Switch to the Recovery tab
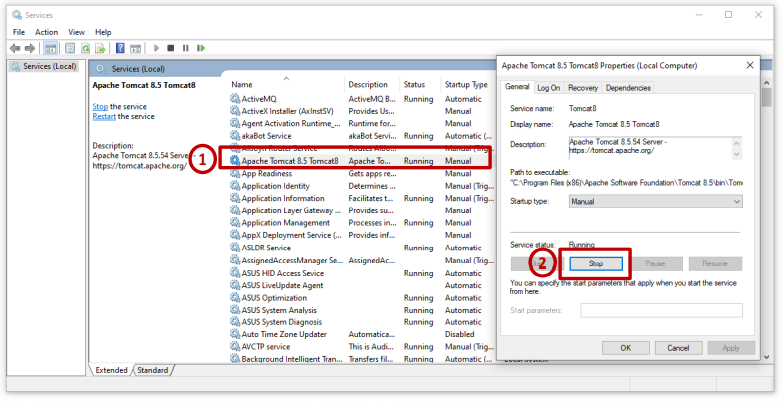 (x=583, y=88)
